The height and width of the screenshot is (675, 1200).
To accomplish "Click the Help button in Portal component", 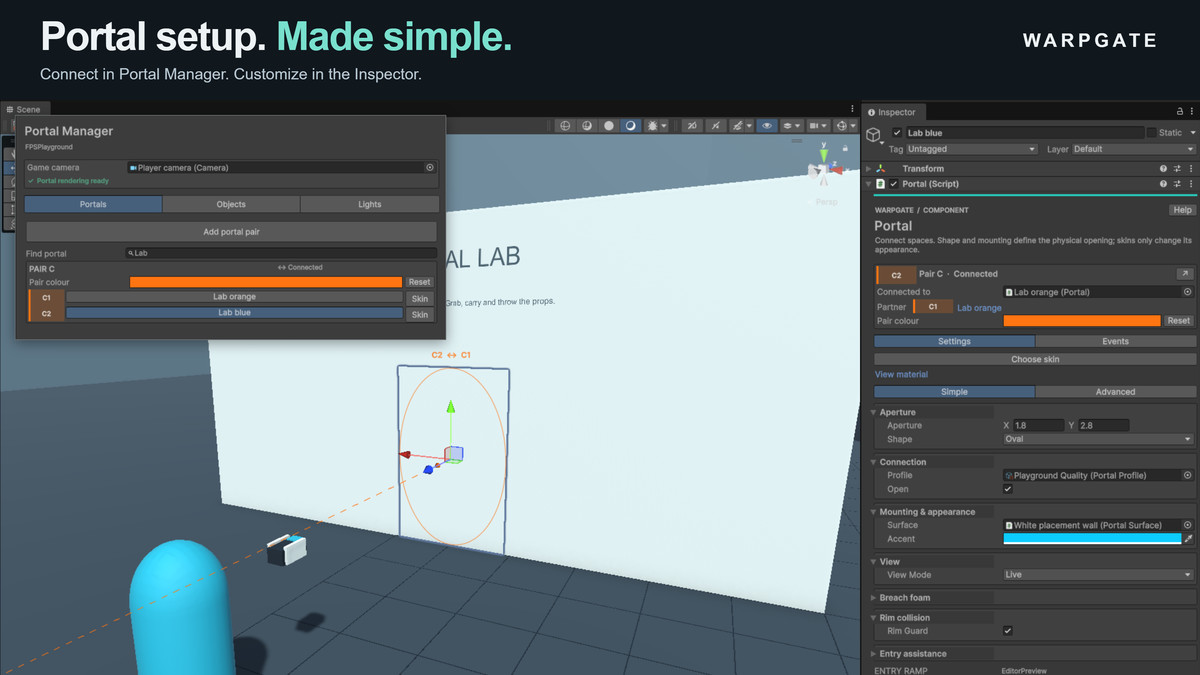I will (x=1182, y=210).
